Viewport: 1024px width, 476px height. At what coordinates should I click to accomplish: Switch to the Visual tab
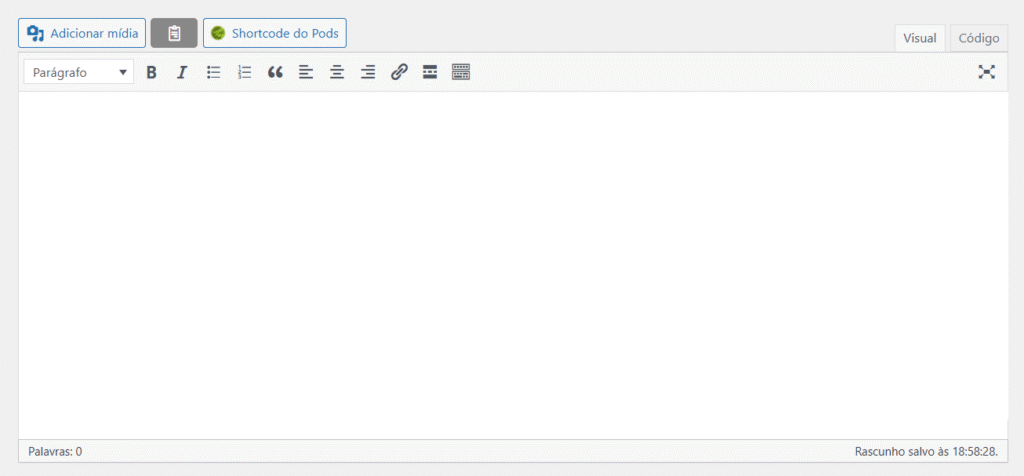point(919,38)
